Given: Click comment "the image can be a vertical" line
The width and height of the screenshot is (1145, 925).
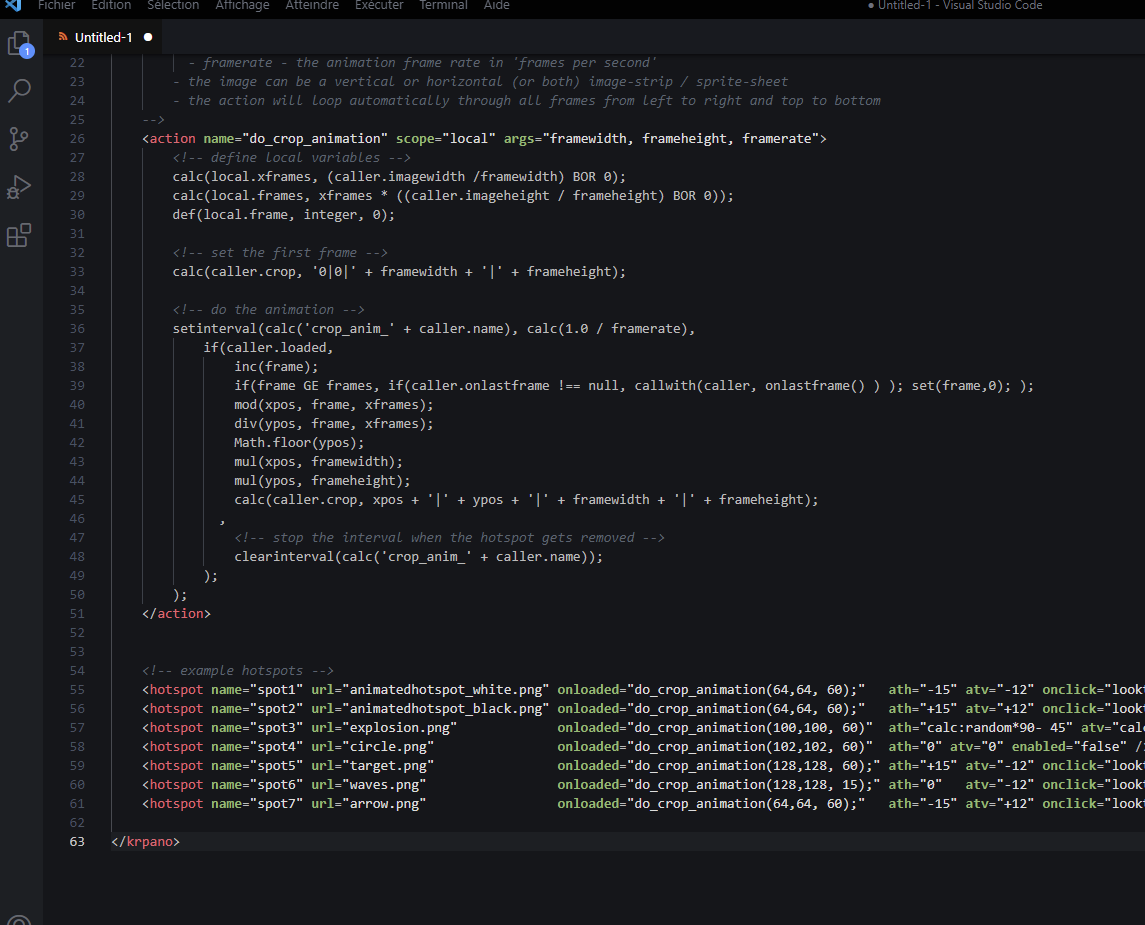Looking at the screenshot, I should (x=480, y=82).
